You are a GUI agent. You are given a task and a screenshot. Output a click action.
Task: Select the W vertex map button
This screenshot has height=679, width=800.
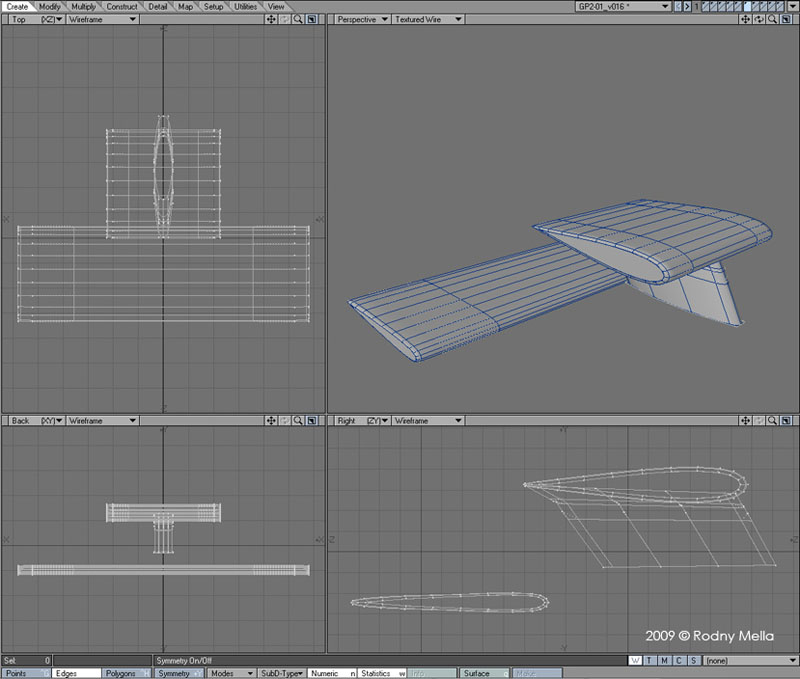636,661
